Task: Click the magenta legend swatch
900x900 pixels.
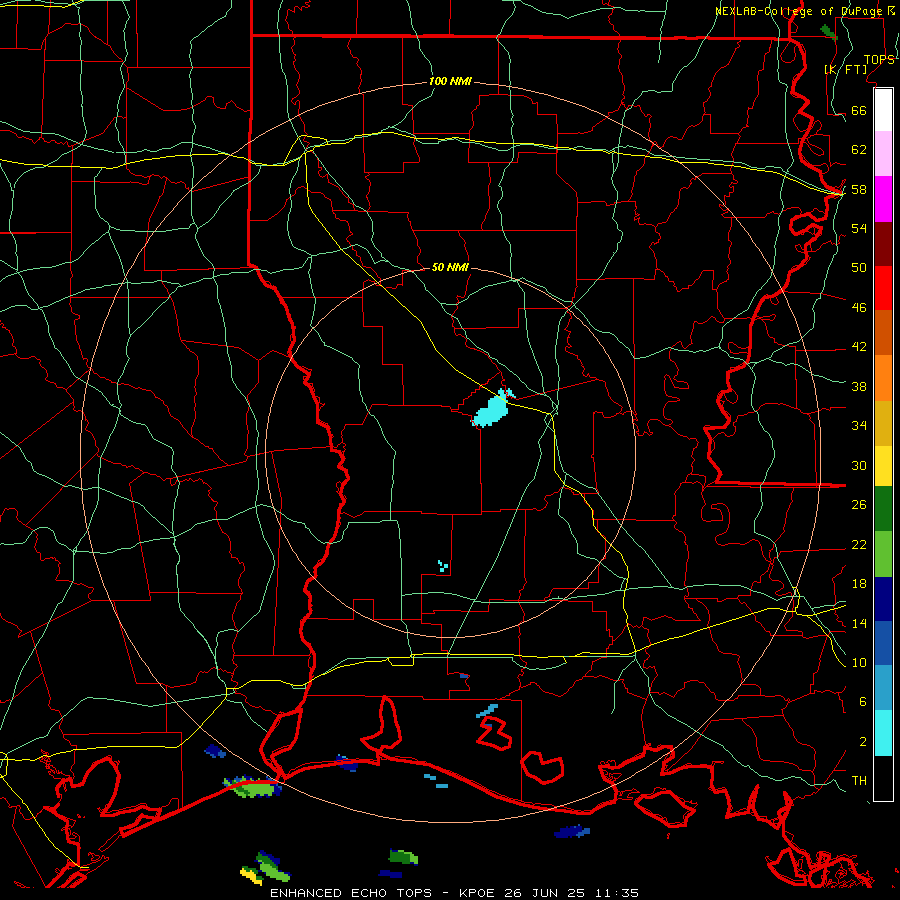Action: pos(883,199)
